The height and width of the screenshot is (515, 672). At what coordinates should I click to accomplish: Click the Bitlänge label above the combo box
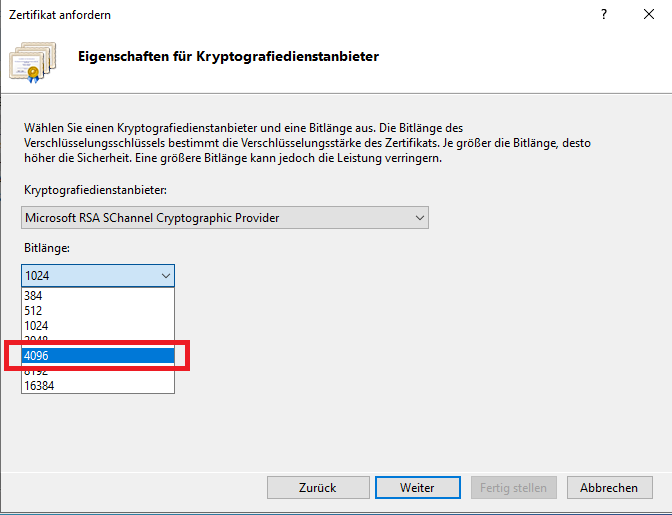[45, 247]
